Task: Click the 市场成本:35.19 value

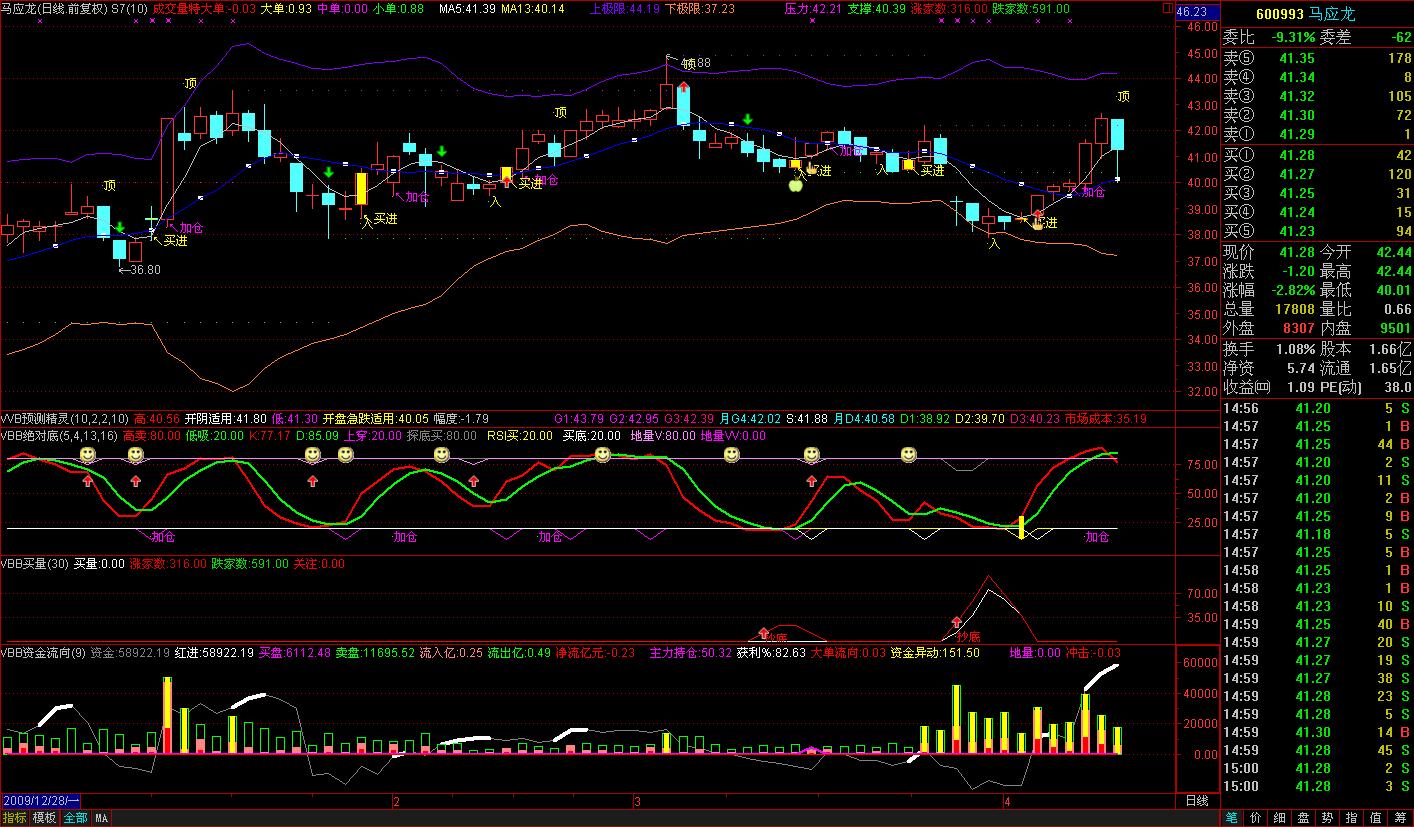Action: pyautogui.click(x=1105, y=419)
